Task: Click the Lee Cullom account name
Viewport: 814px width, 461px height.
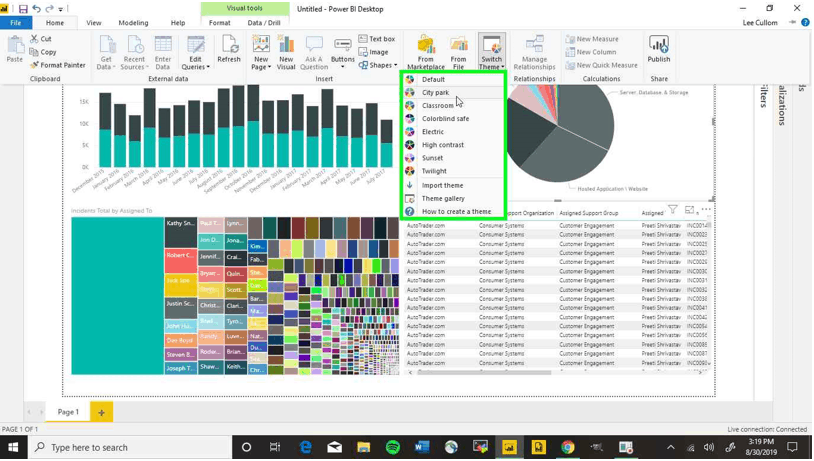Action: pyautogui.click(x=760, y=23)
